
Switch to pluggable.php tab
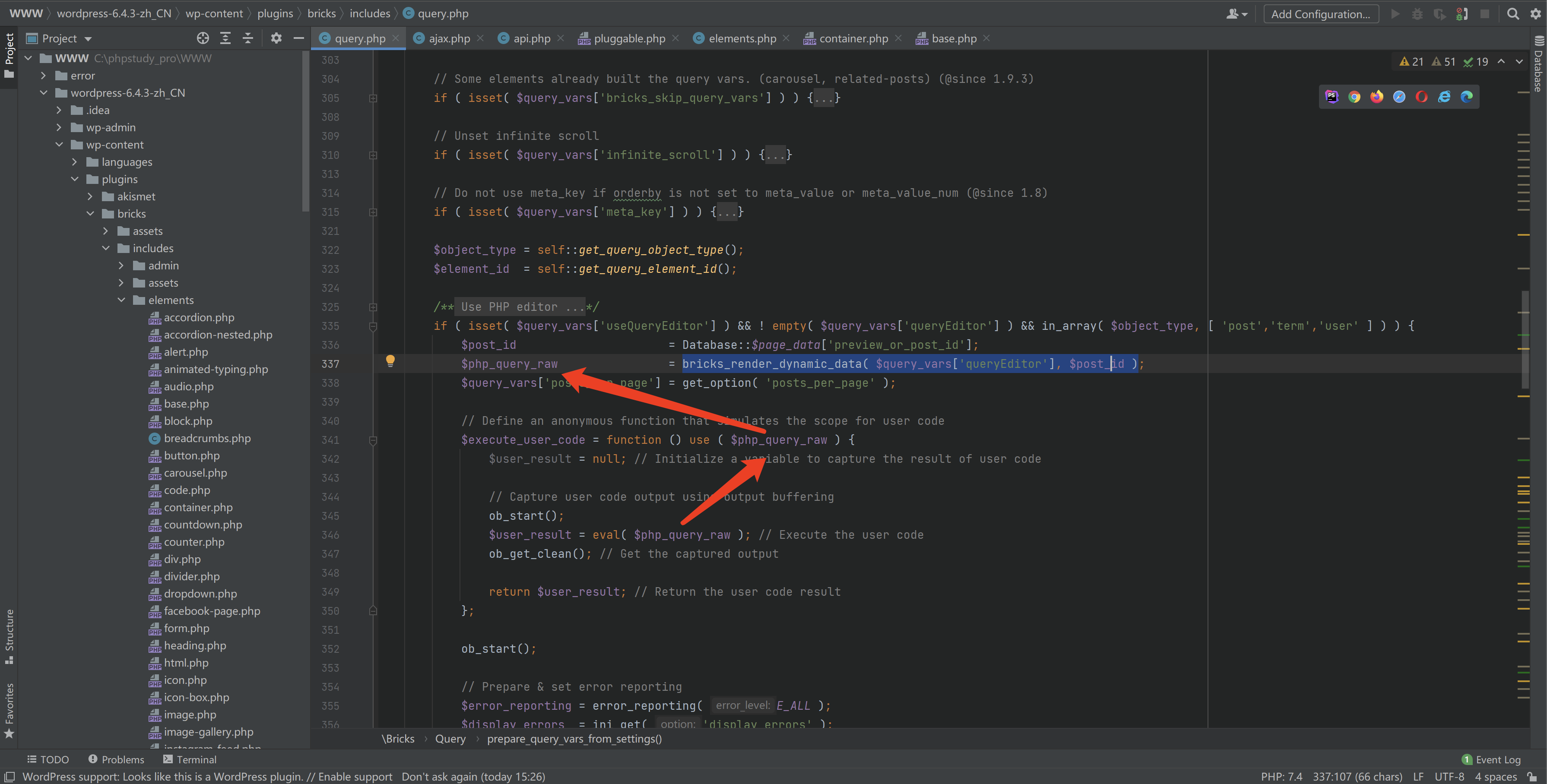pos(629,38)
